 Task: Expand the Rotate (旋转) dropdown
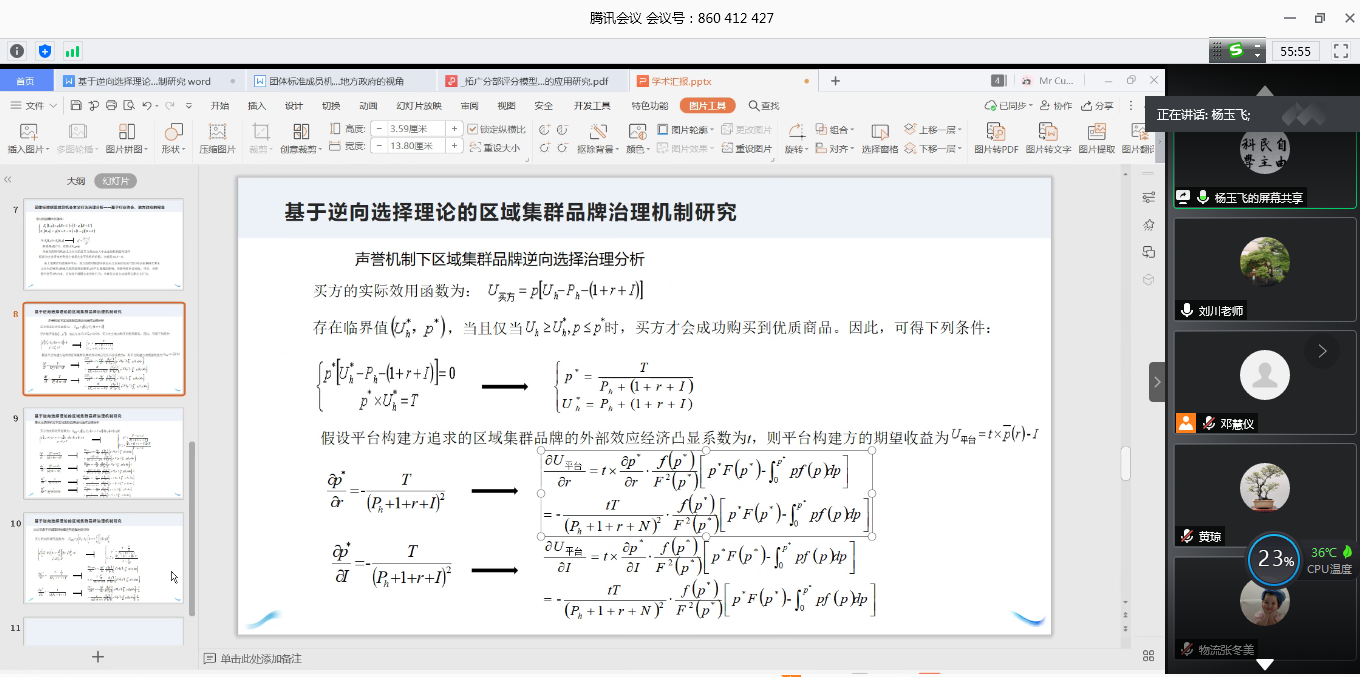point(796,149)
